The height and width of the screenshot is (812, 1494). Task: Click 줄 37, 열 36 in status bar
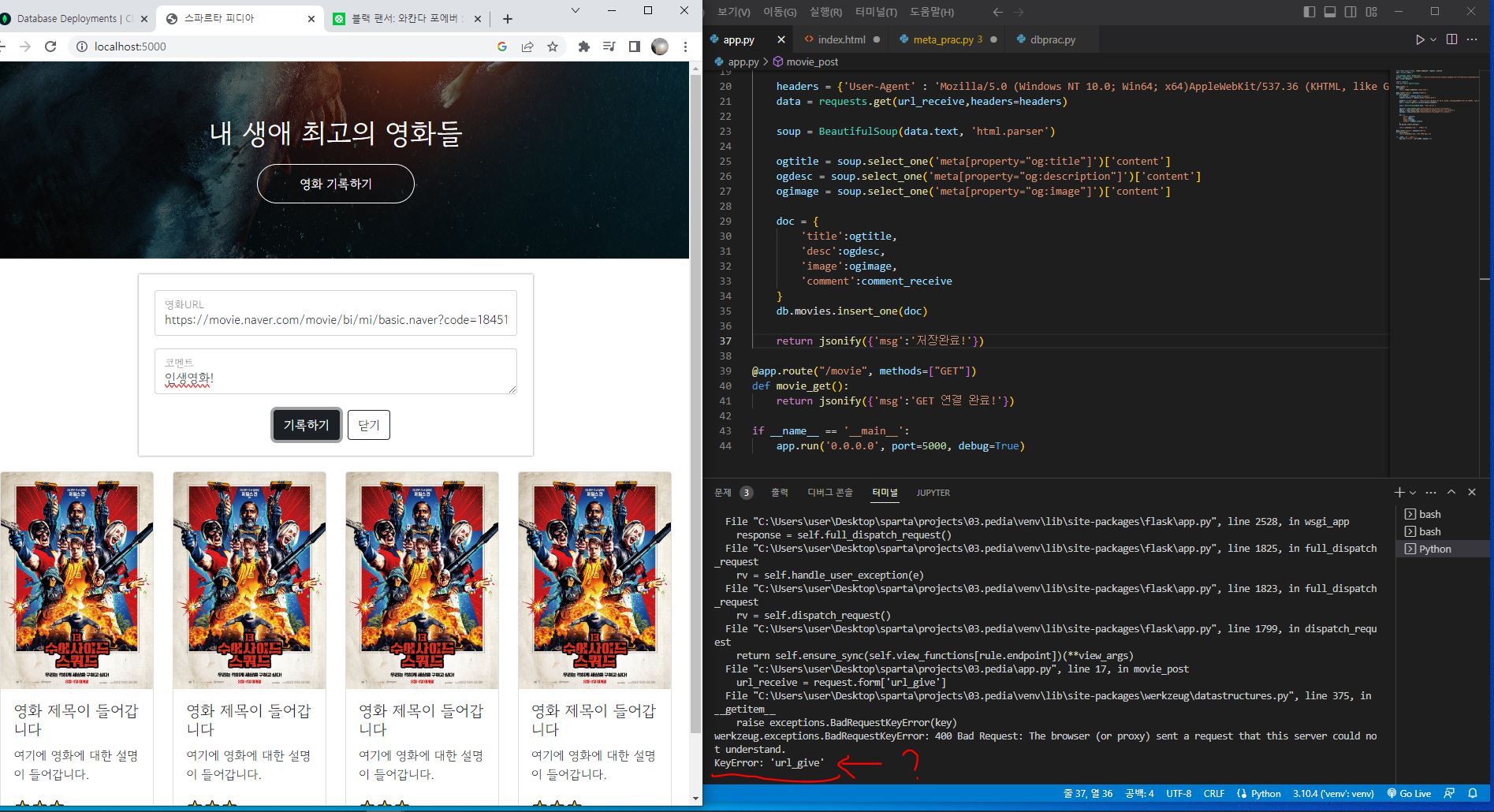(1088, 794)
